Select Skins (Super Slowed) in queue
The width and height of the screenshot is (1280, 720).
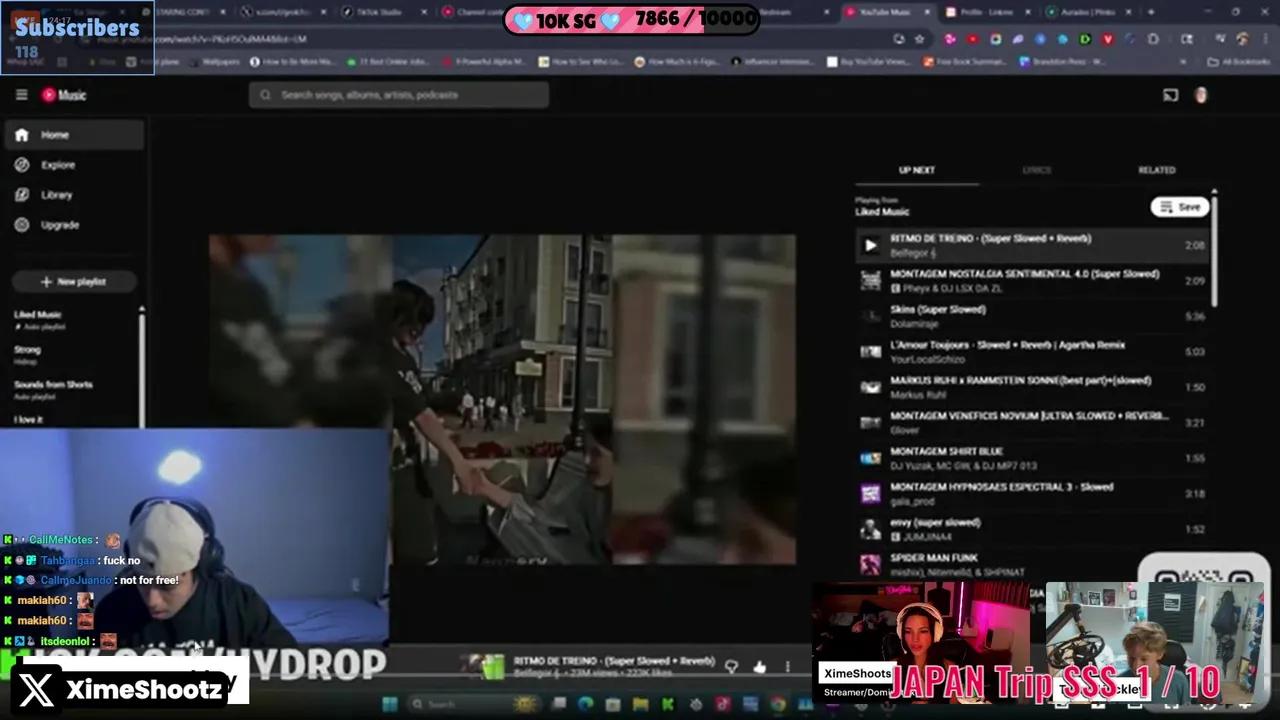click(x=1032, y=316)
